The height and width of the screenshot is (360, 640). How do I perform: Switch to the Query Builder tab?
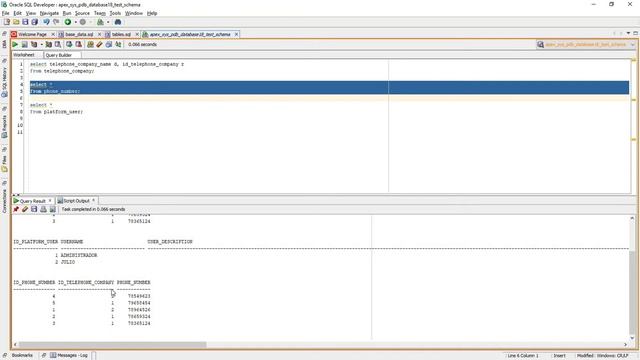58,55
